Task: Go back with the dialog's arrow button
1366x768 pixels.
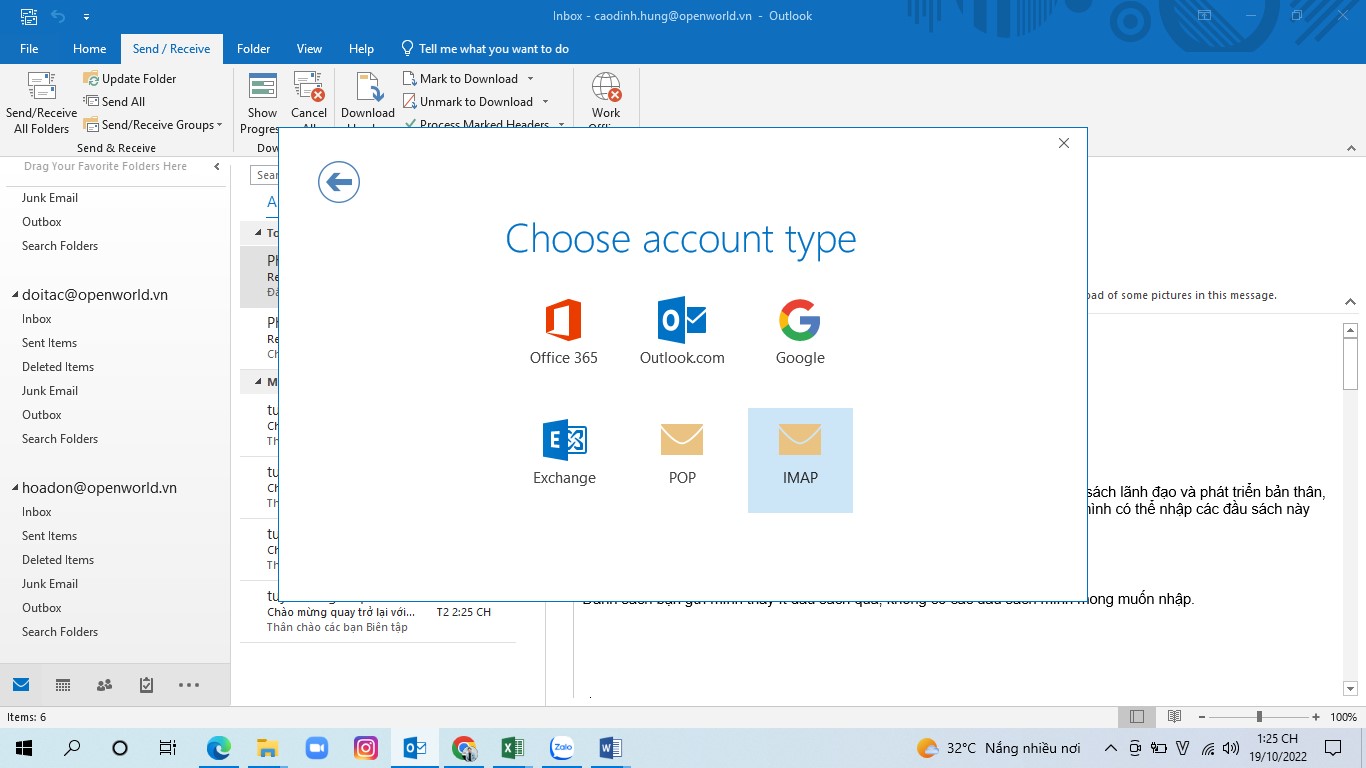Action: [x=339, y=182]
